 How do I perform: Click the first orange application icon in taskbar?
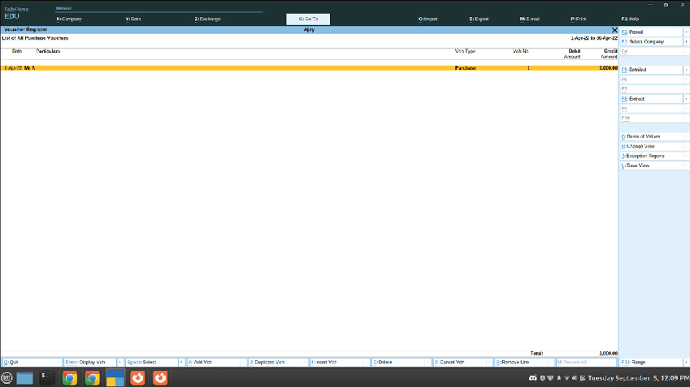[137, 378]
